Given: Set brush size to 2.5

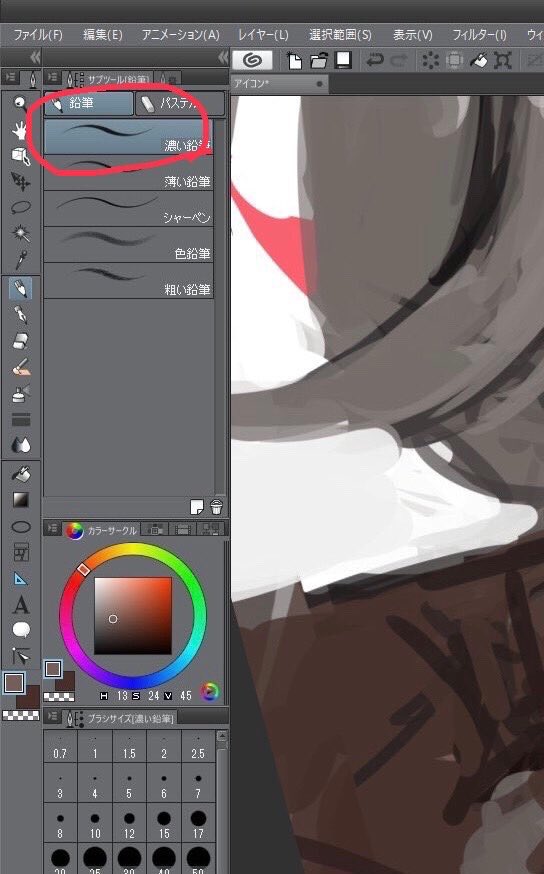Looking at the screenshot, I should [x=198, y=746].
